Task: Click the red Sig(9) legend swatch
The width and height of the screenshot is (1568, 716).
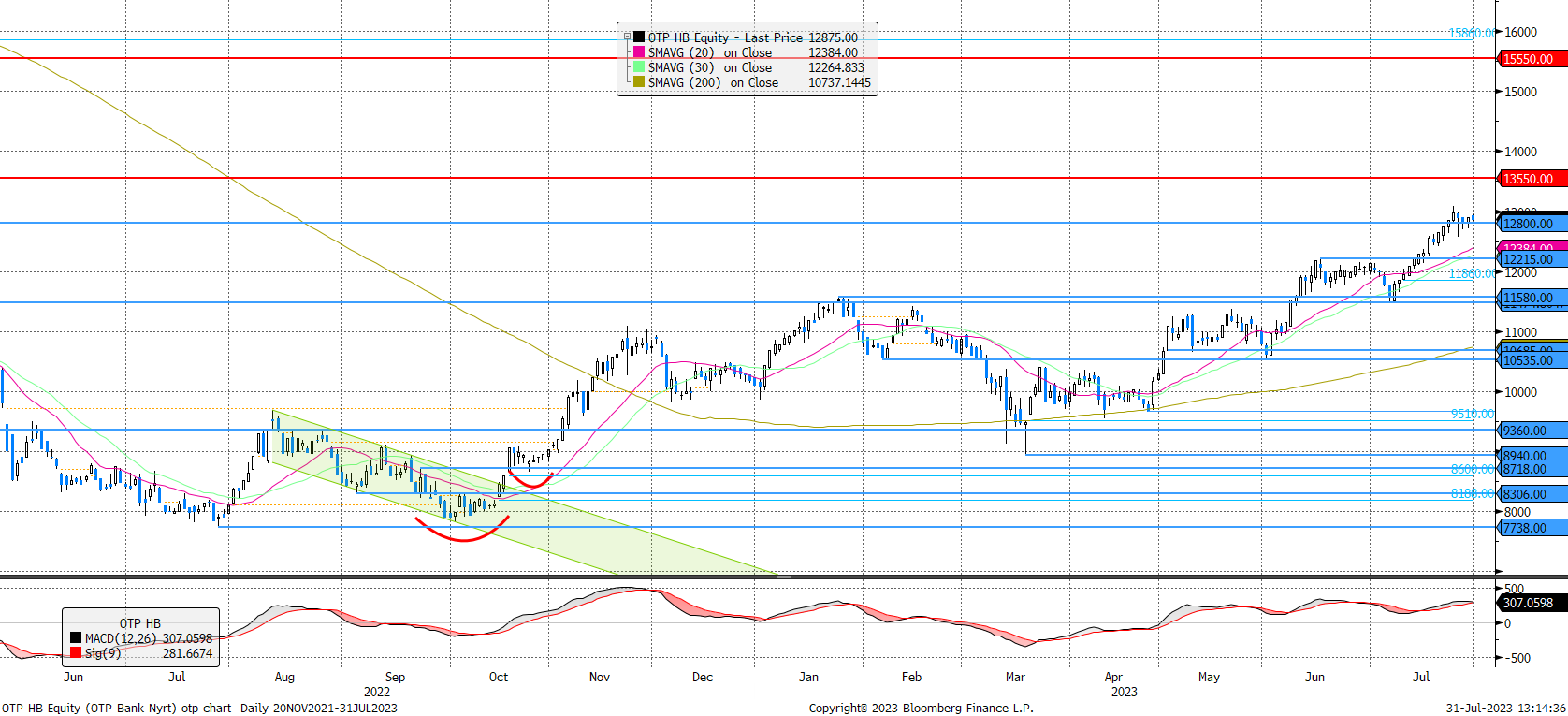Action: click(76, 653)
